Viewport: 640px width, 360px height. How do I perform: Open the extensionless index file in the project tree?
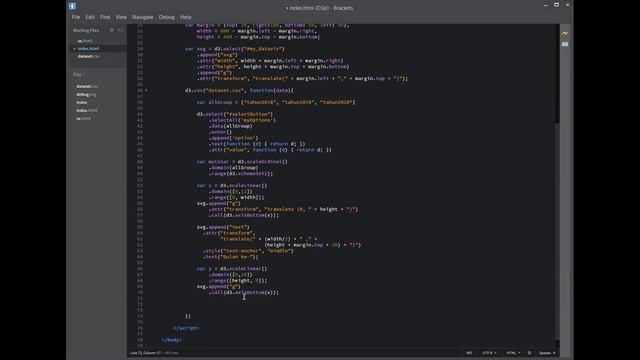pos(82,102)
